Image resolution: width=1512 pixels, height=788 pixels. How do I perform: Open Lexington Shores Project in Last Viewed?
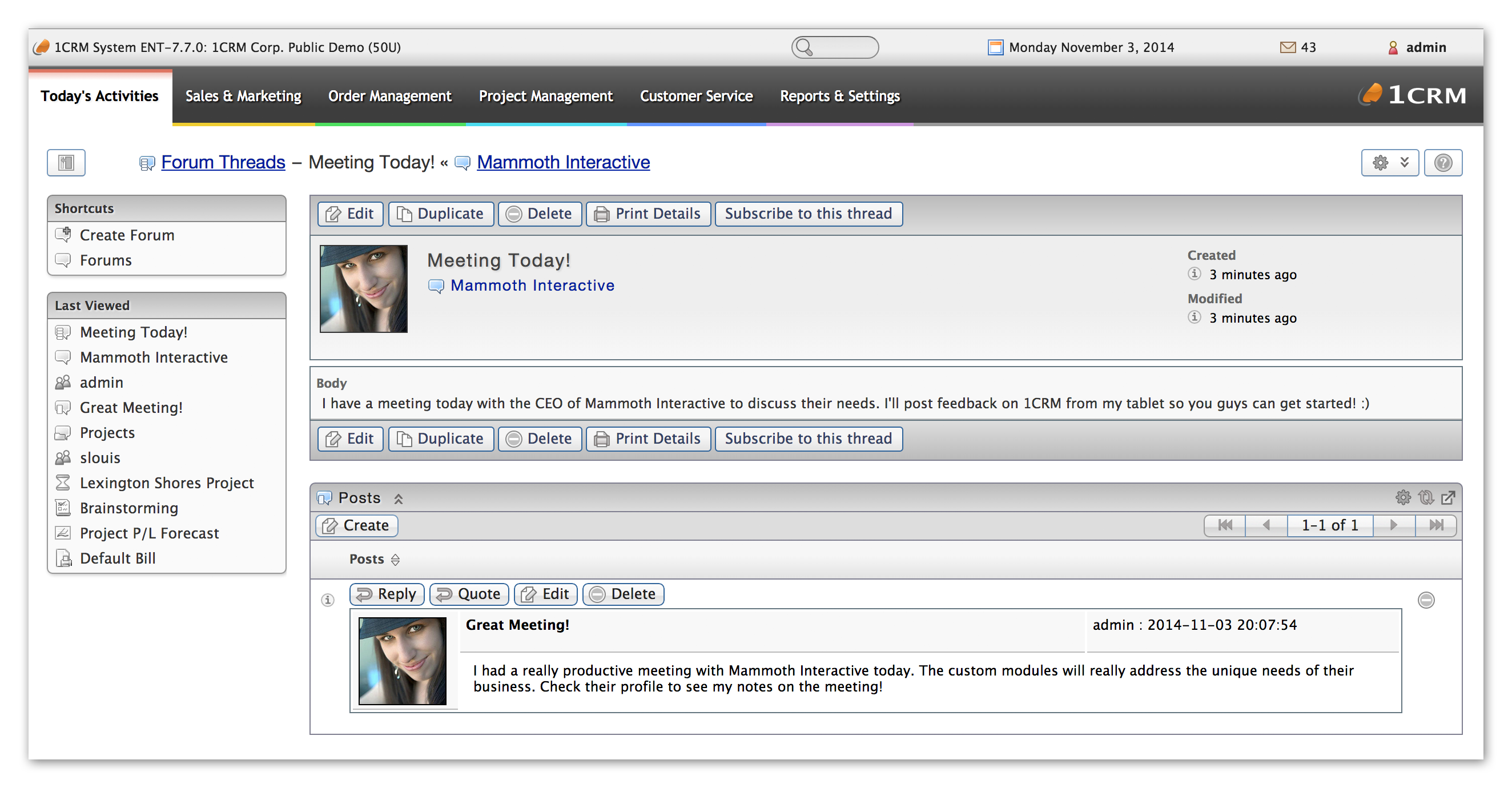click(x=167, y=483)
